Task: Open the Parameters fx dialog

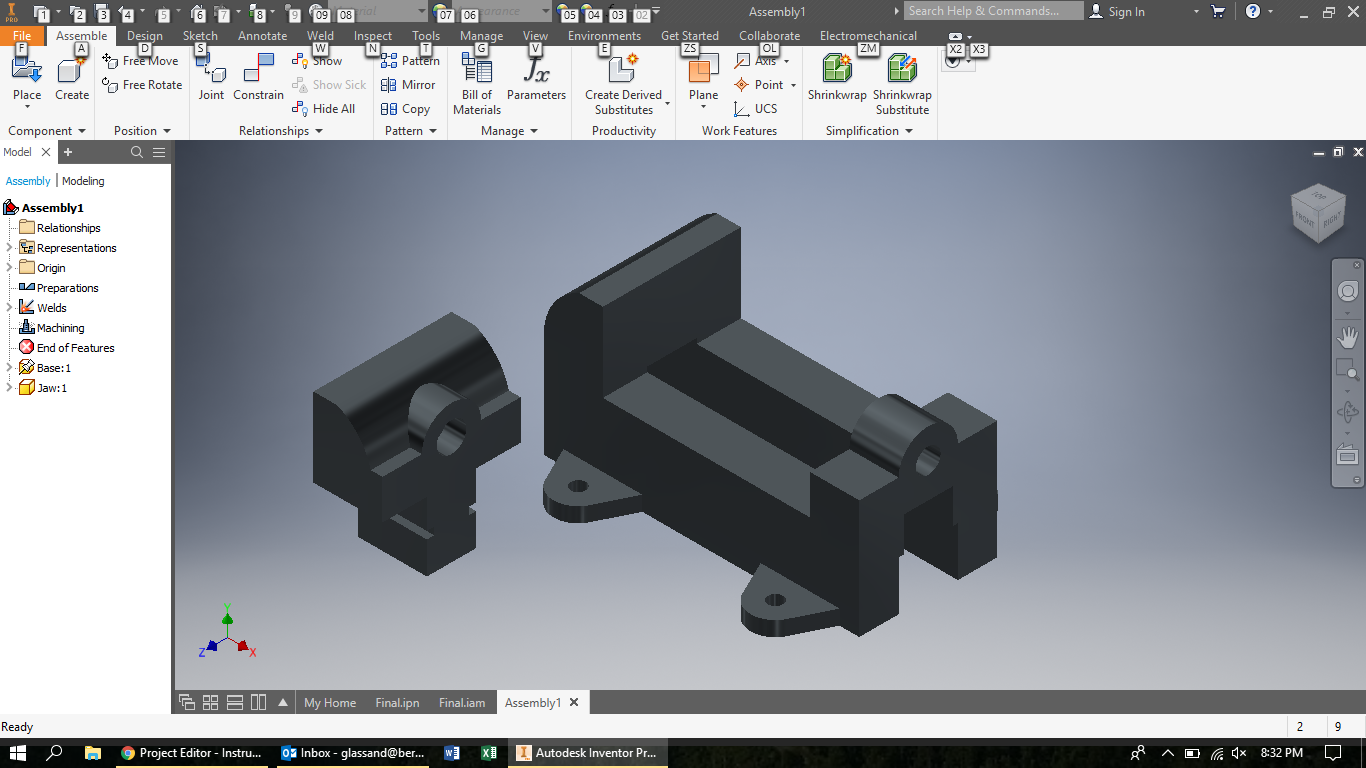Action: [536, 70]
